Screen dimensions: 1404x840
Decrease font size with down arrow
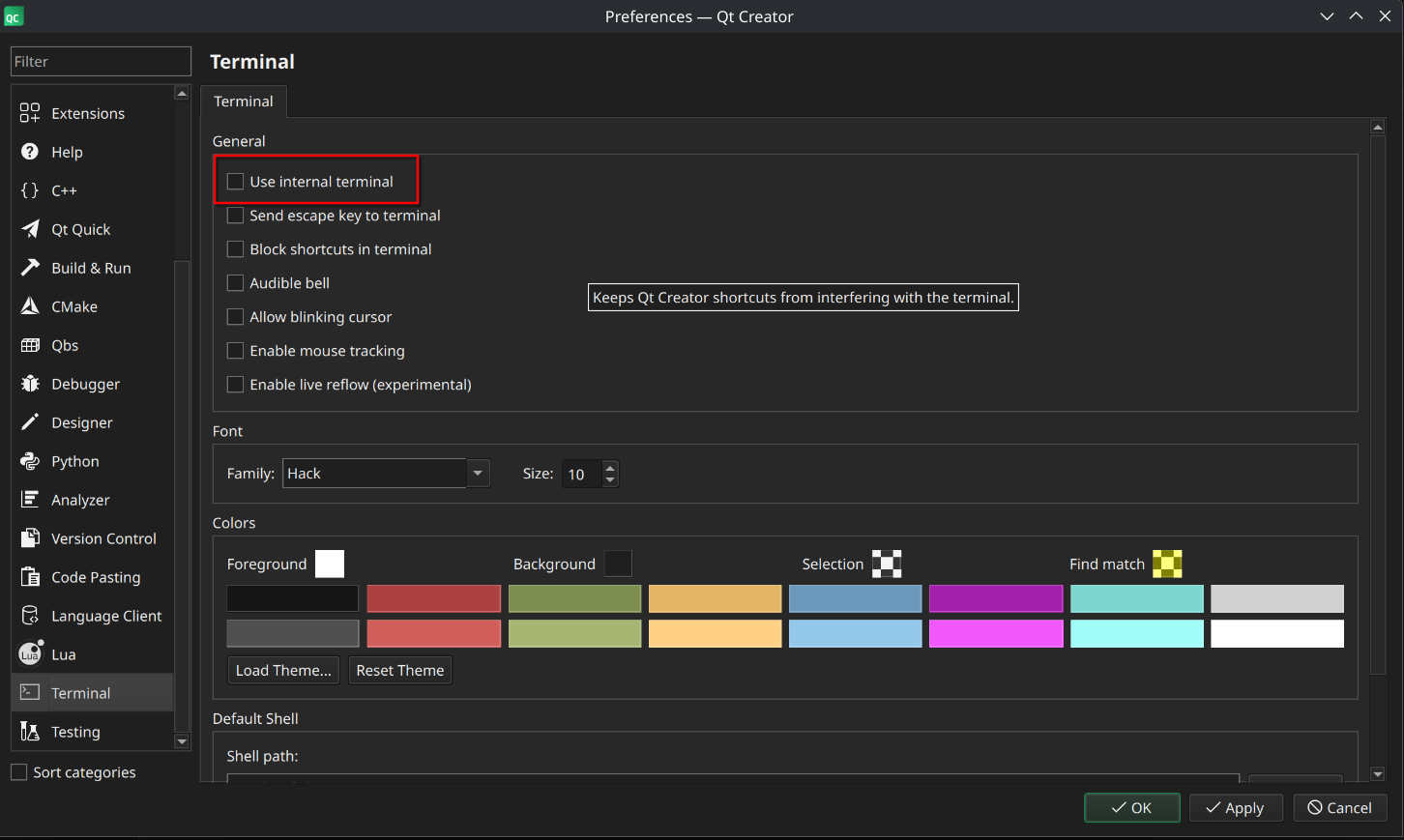[609, 480]
